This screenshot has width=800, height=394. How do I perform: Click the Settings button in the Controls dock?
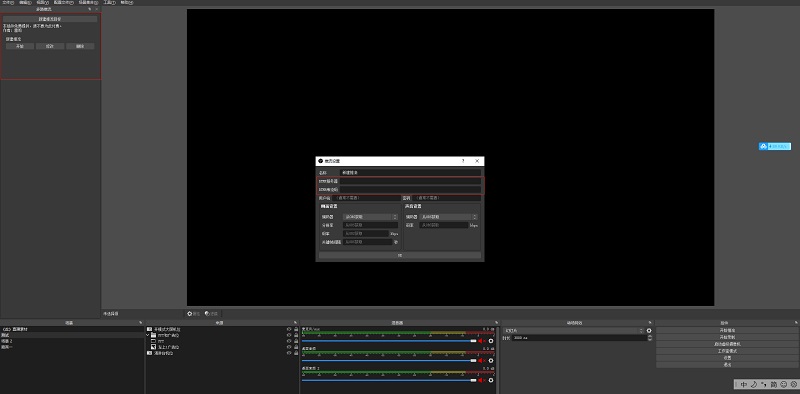click(727, 358)
